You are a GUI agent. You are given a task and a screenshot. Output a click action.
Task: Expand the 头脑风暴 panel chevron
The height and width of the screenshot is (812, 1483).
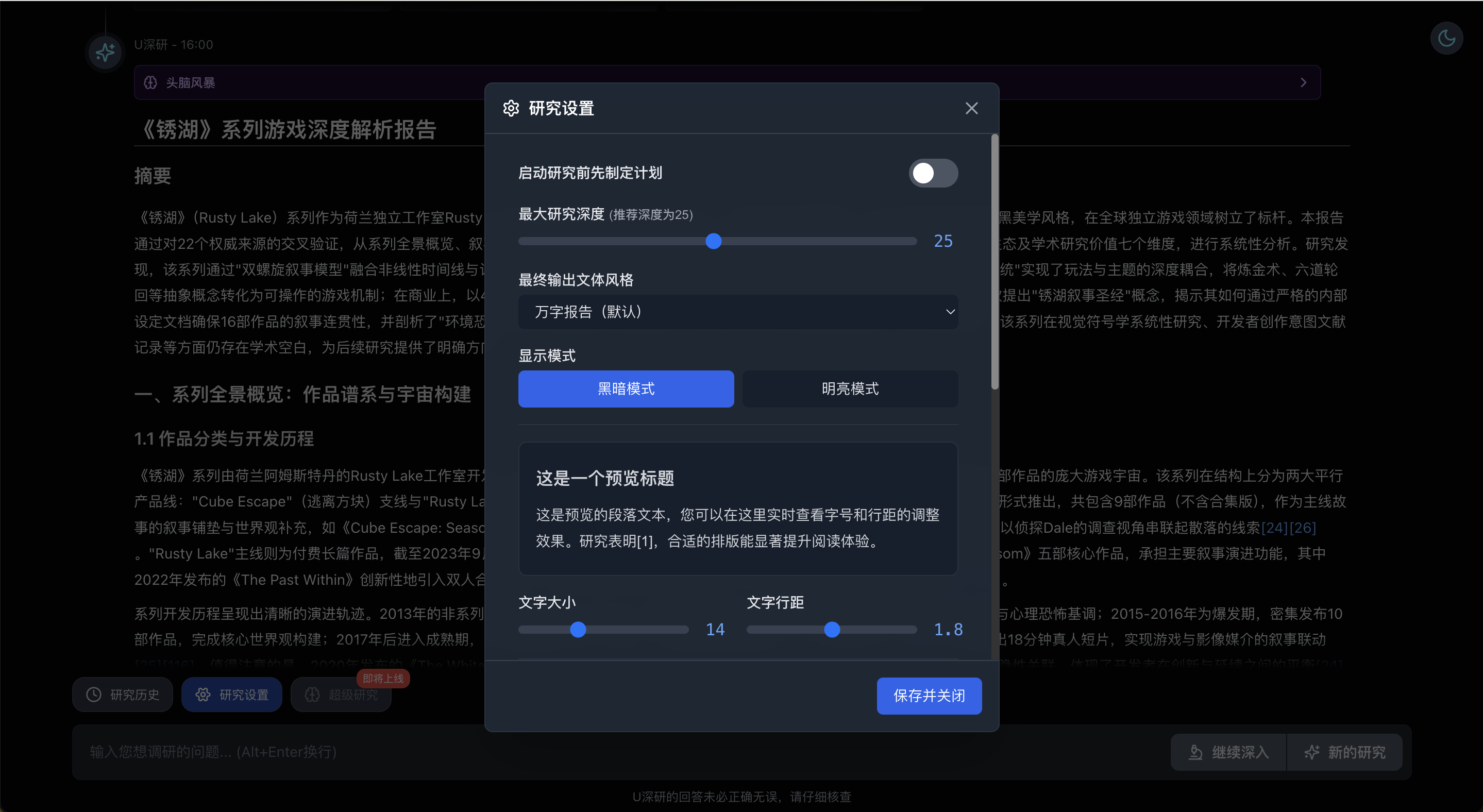coord(1303,82)
